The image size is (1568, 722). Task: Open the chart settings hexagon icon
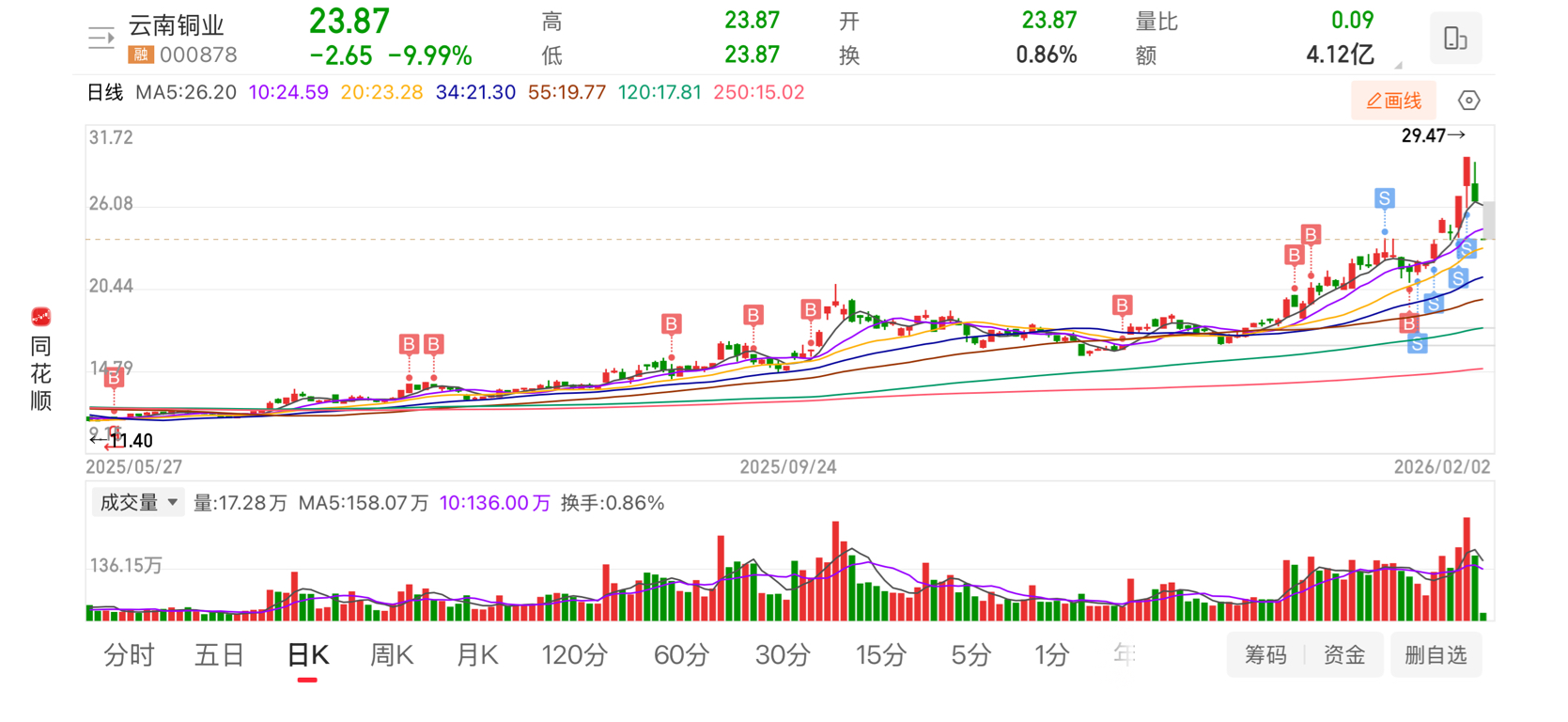(1468, 101)
